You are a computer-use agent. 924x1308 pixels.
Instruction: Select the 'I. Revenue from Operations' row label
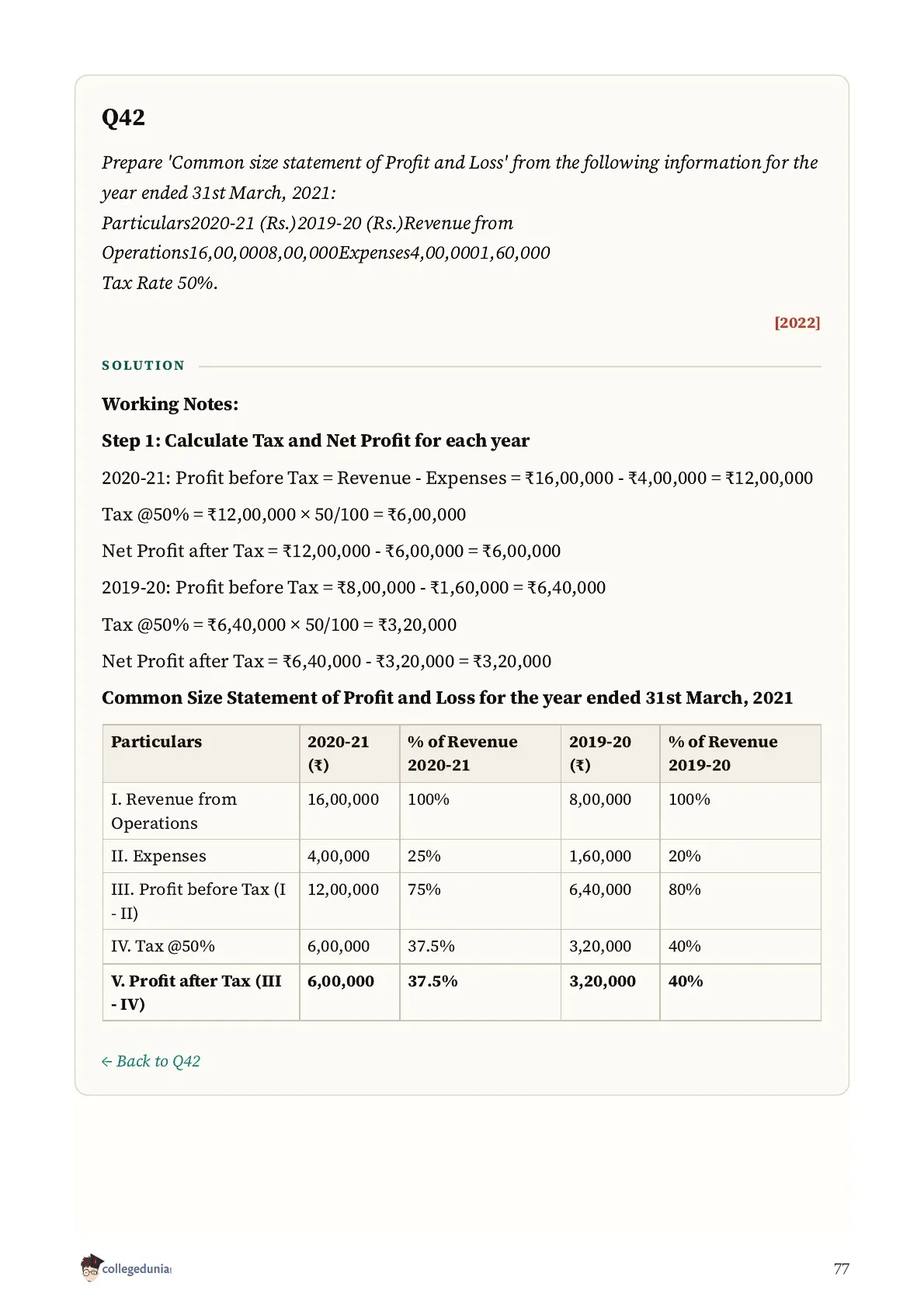[201, 811]
